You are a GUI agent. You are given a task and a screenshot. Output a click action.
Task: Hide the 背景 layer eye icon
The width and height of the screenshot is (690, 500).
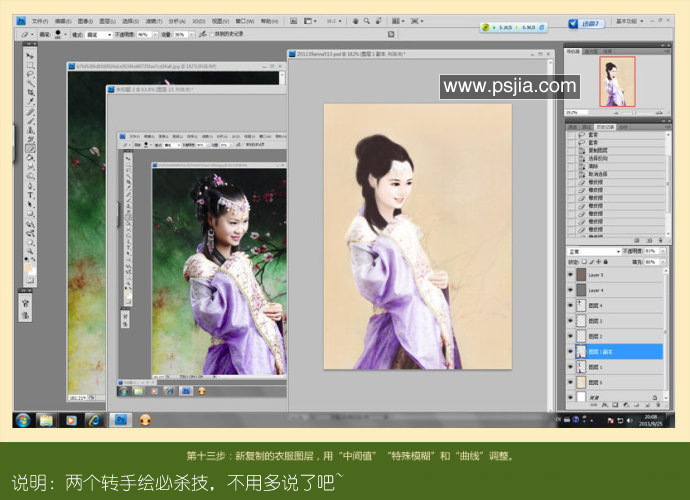pos(570,397)
